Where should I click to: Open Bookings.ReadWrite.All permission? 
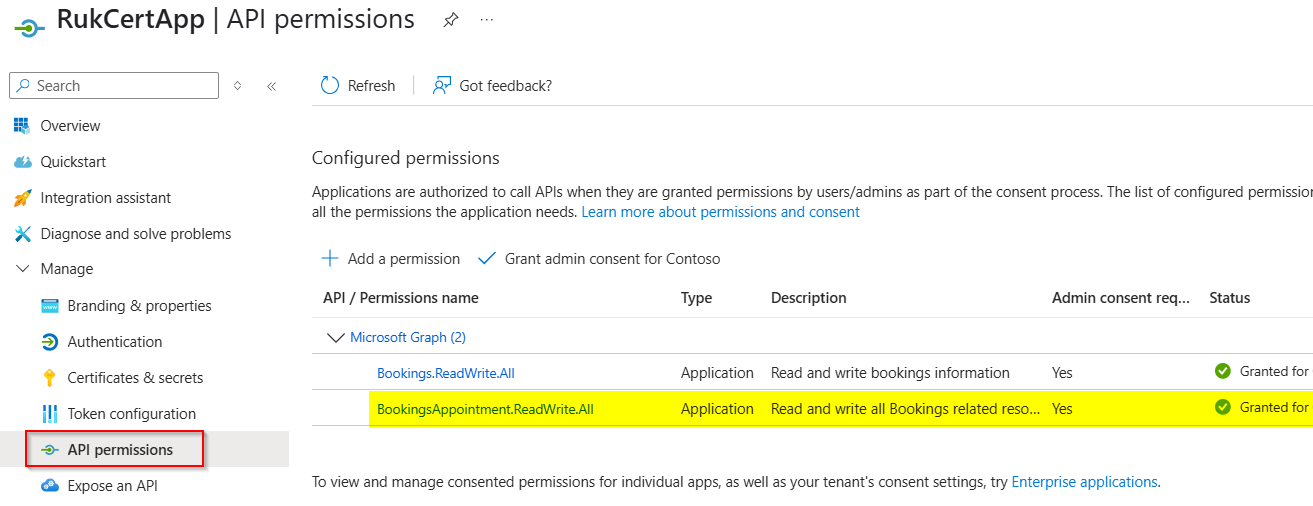tap(446, 373)
